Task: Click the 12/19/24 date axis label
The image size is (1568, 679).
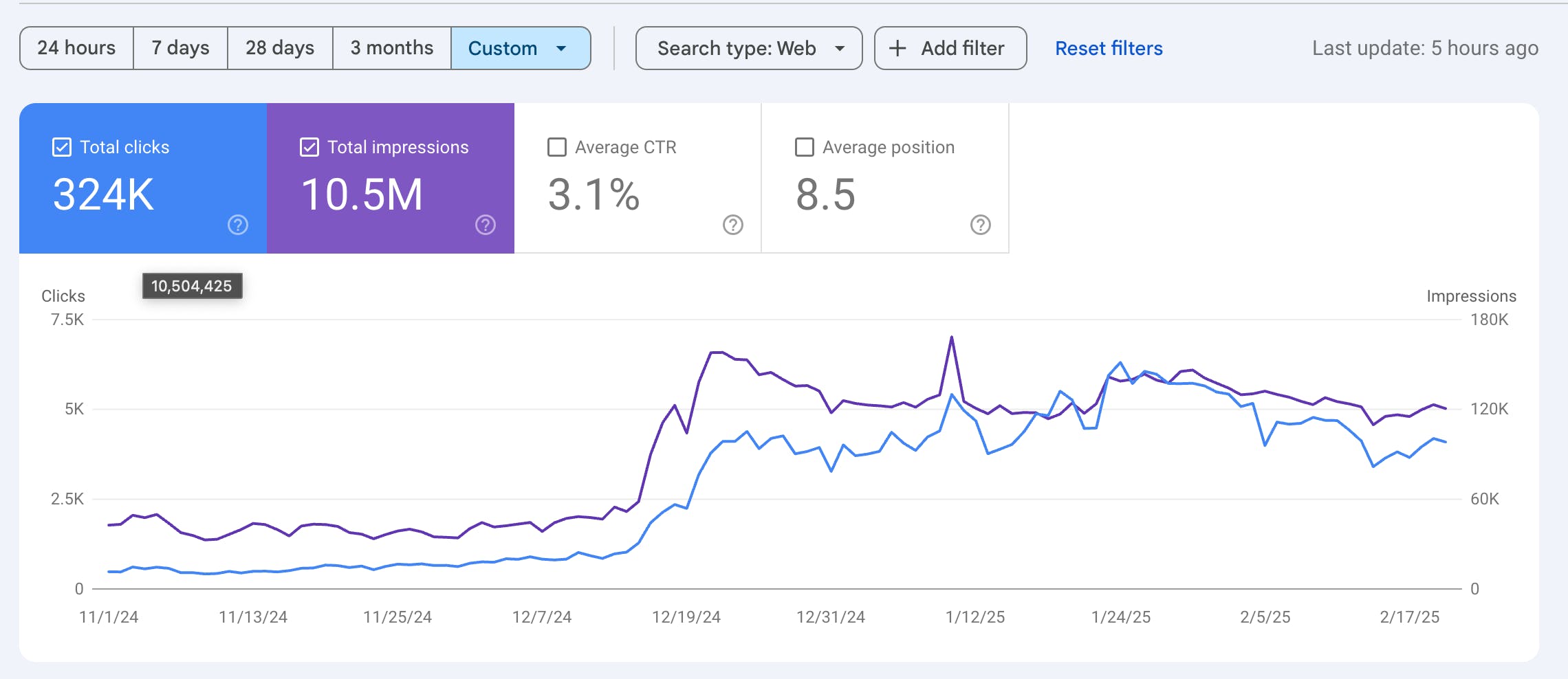Action: pos(686,617)
